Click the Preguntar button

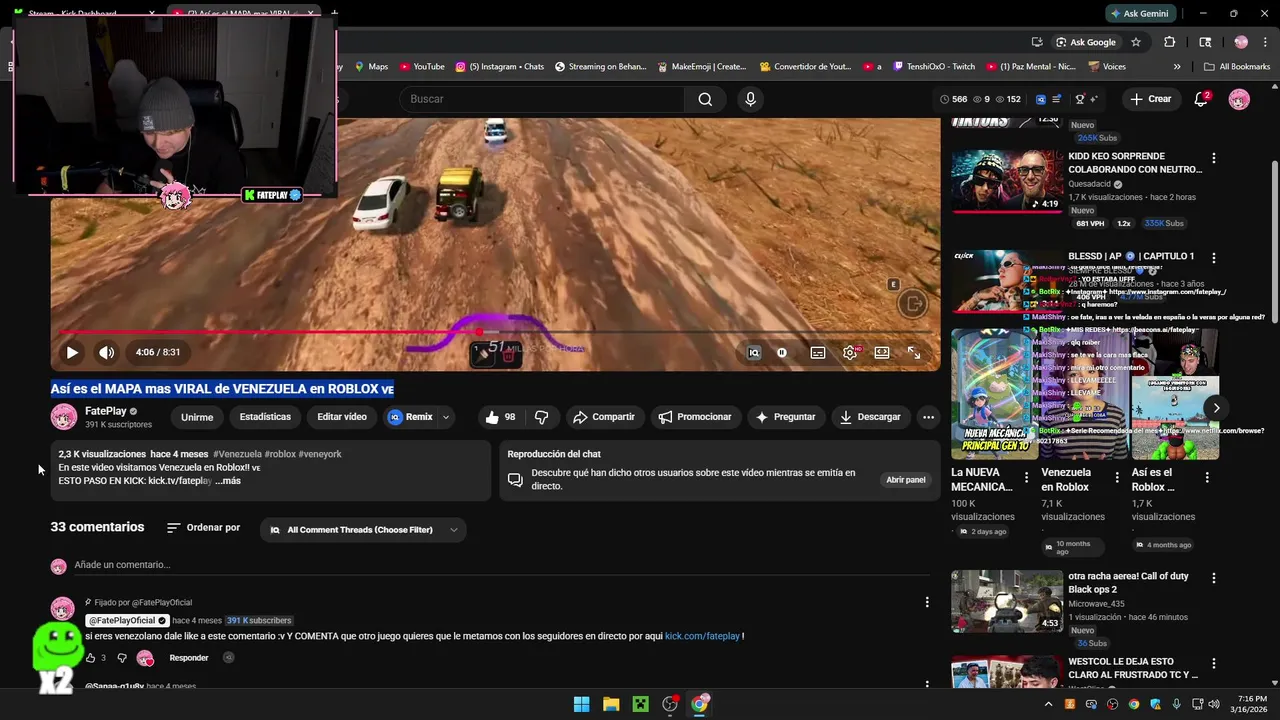click(786, 417)
